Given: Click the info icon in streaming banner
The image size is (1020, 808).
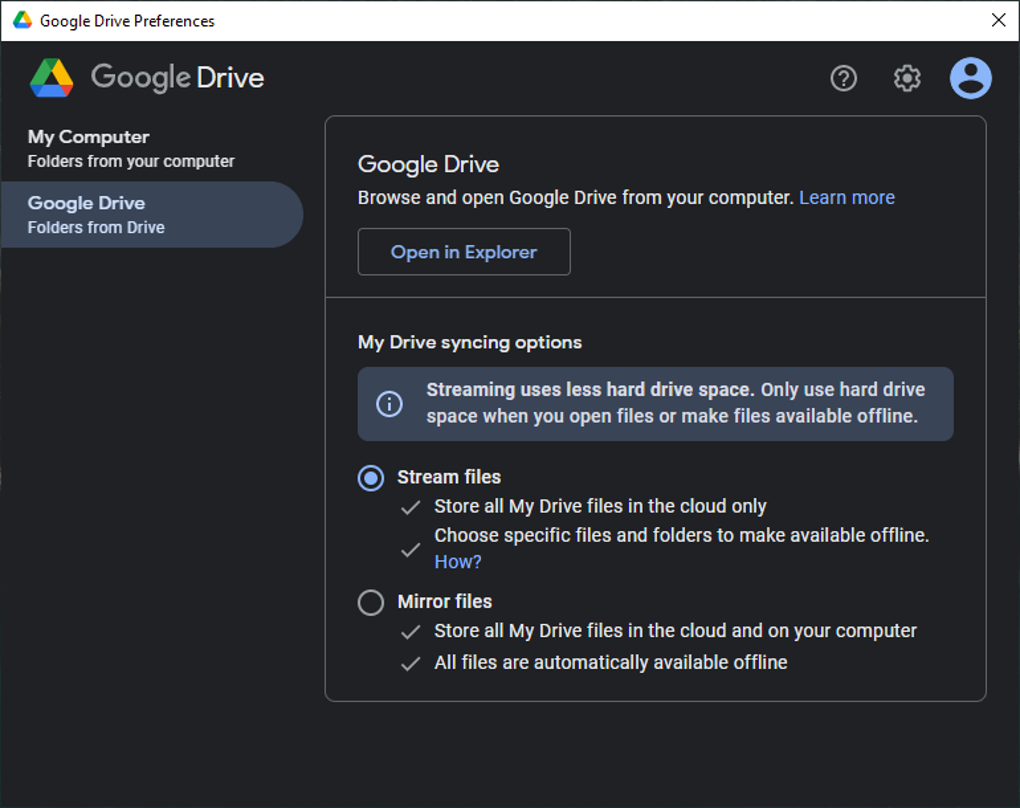Looking at the screenshot, I should pos(389,403).
